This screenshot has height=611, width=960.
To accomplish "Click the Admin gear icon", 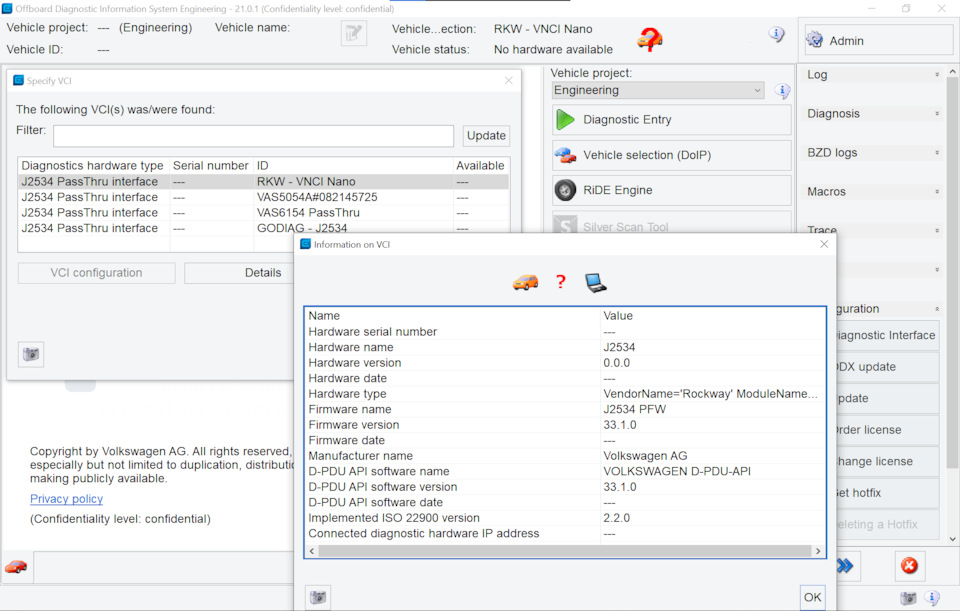I will tap(814, 40).
